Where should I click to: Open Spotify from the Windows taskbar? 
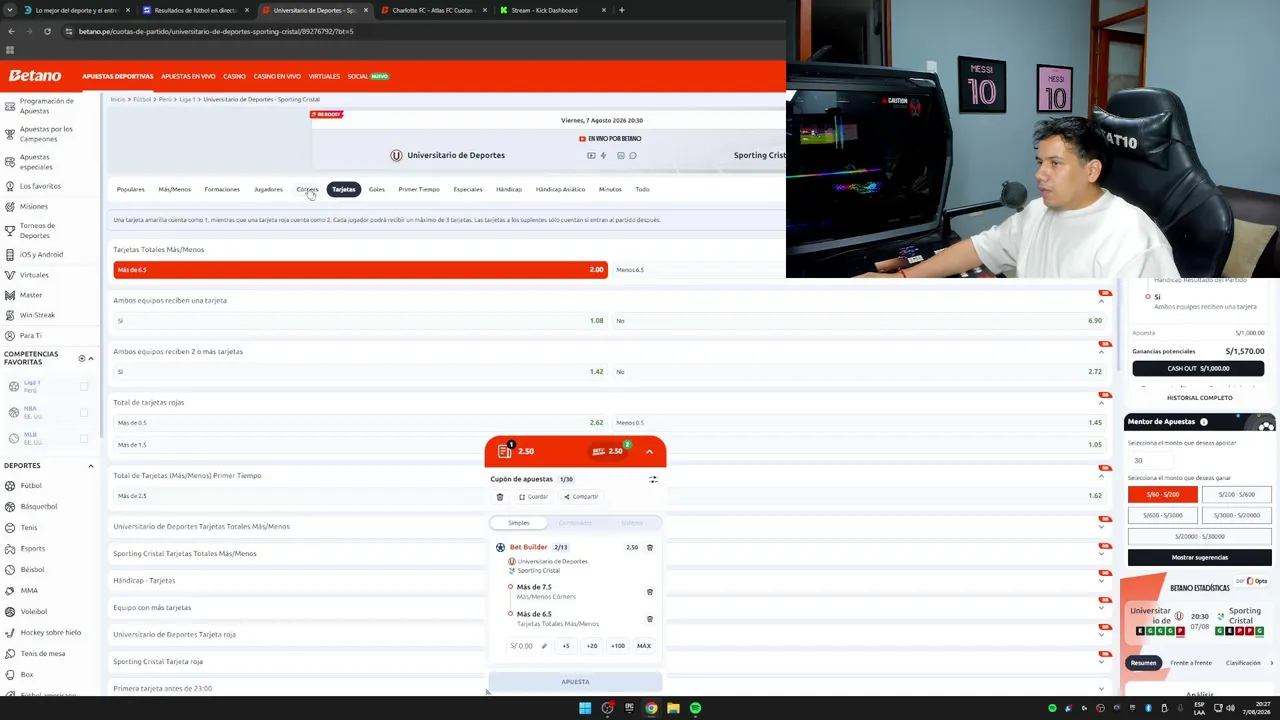coord(695,708)
